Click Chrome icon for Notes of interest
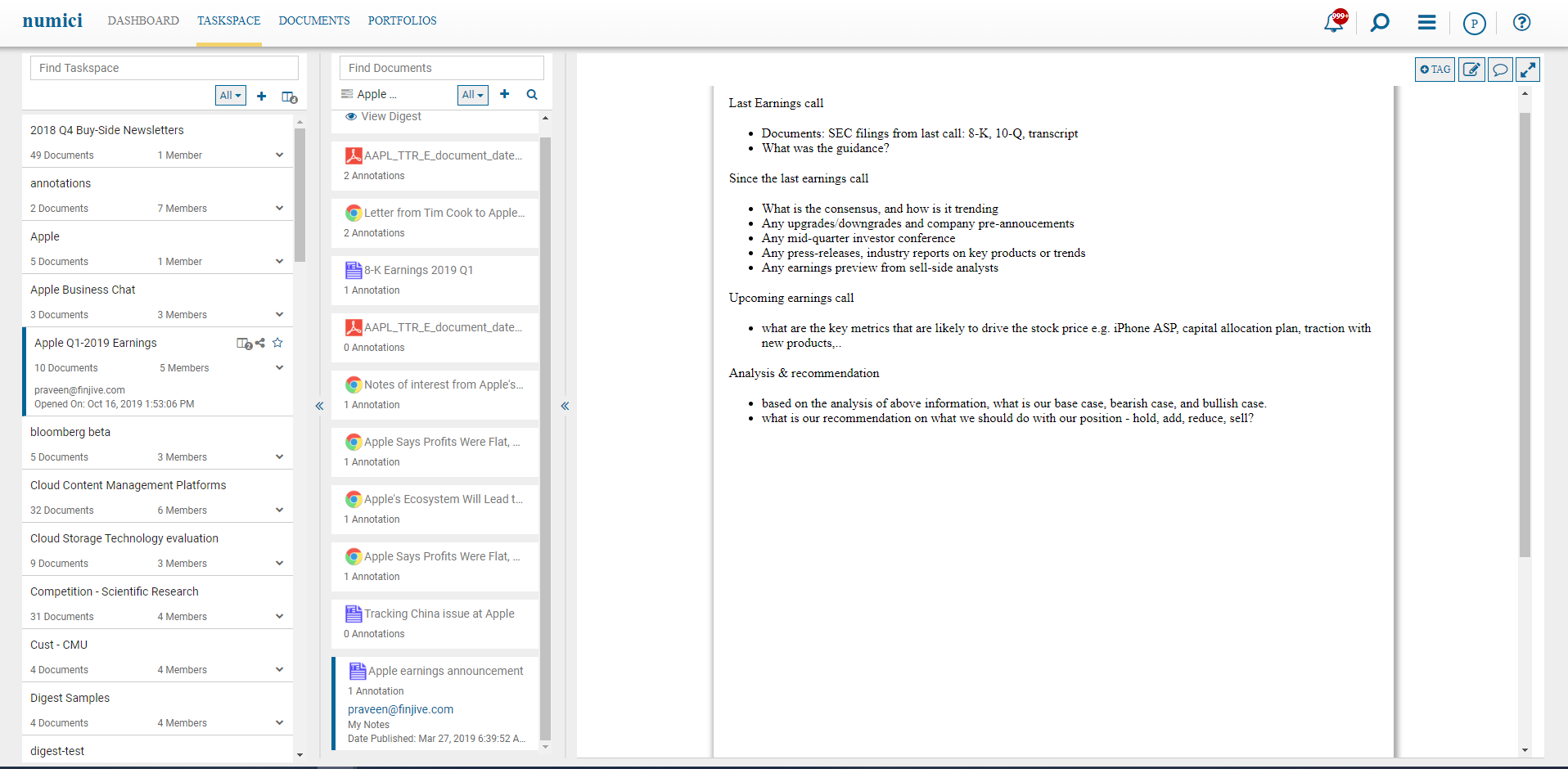The height and width of the screenshot is (769, 1568). coord(354,384)
